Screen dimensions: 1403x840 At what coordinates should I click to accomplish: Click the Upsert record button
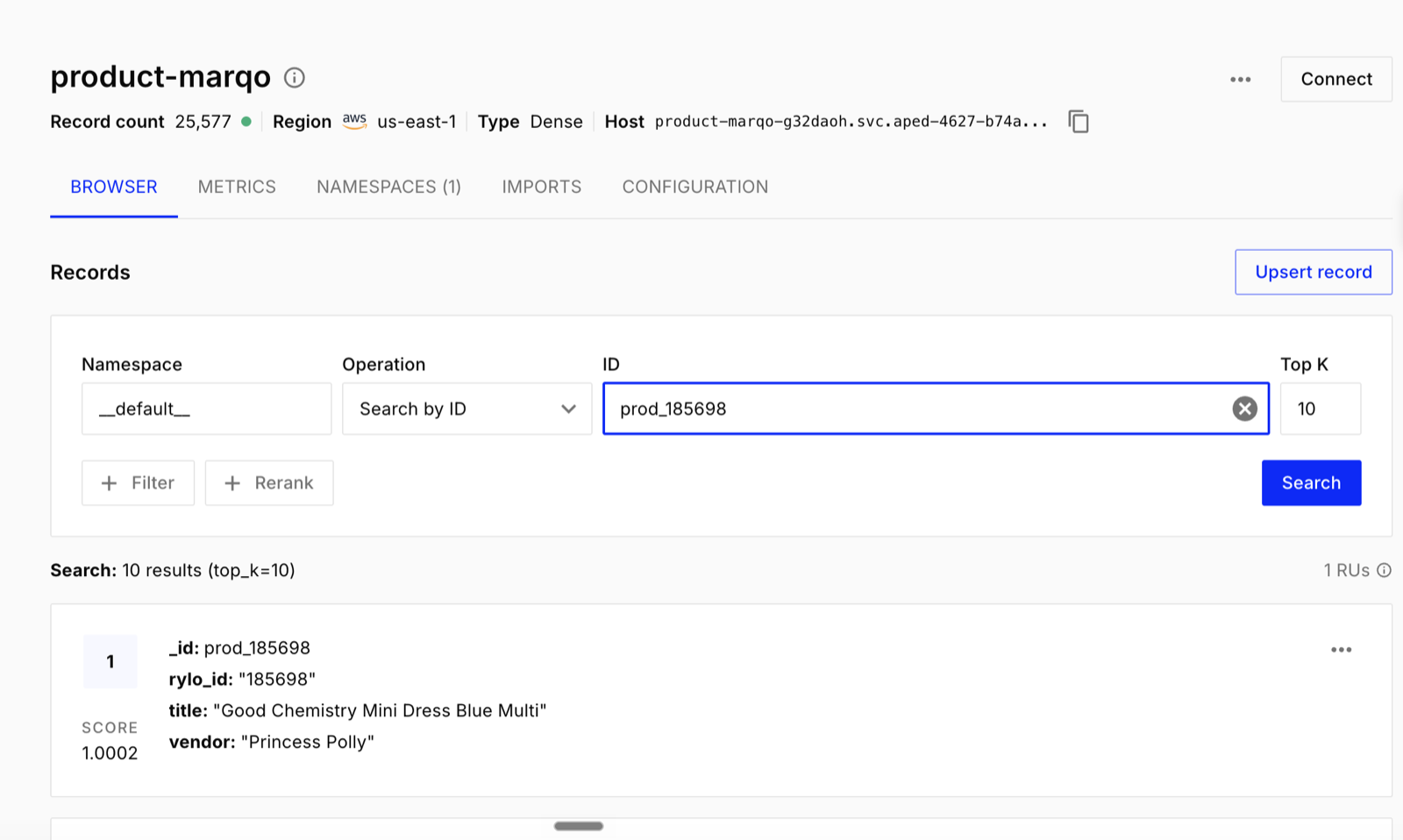pyautogui.click(x=1313, y=272)
